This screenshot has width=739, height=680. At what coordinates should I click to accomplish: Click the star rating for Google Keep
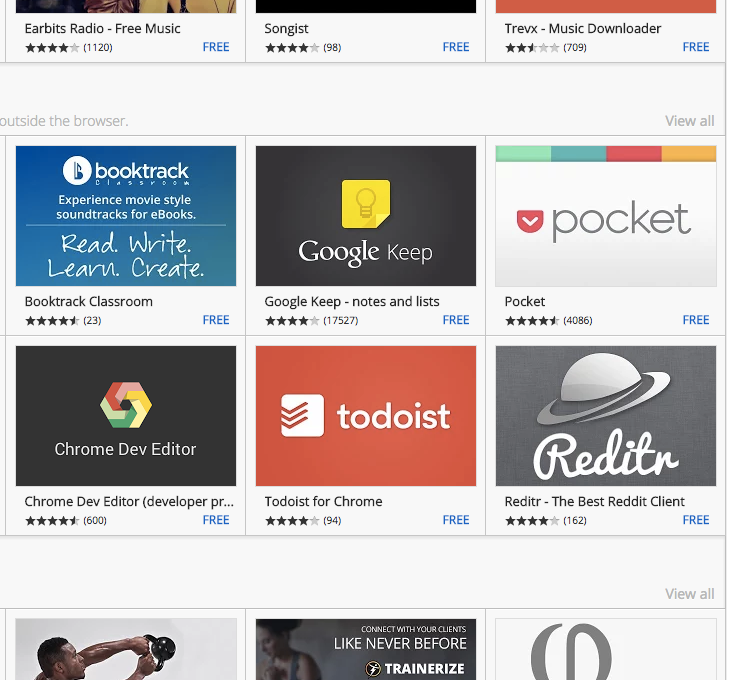click(x=292, y=321)
